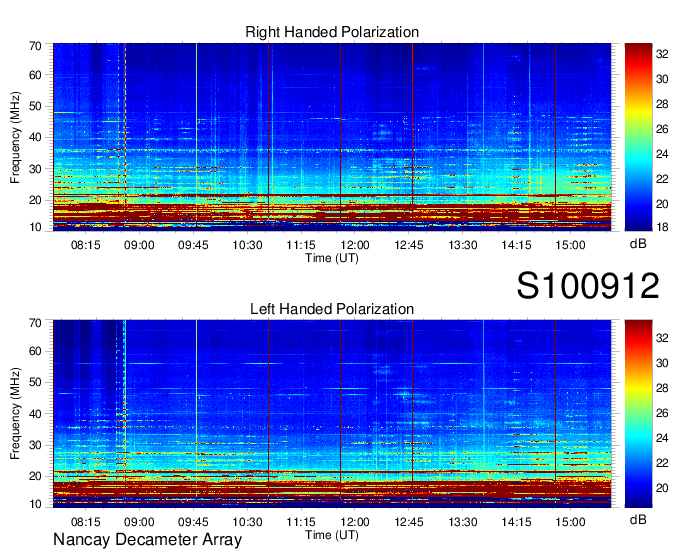
Task: Click 11:15 tick on Right Handed time axis
Action: 301,245
